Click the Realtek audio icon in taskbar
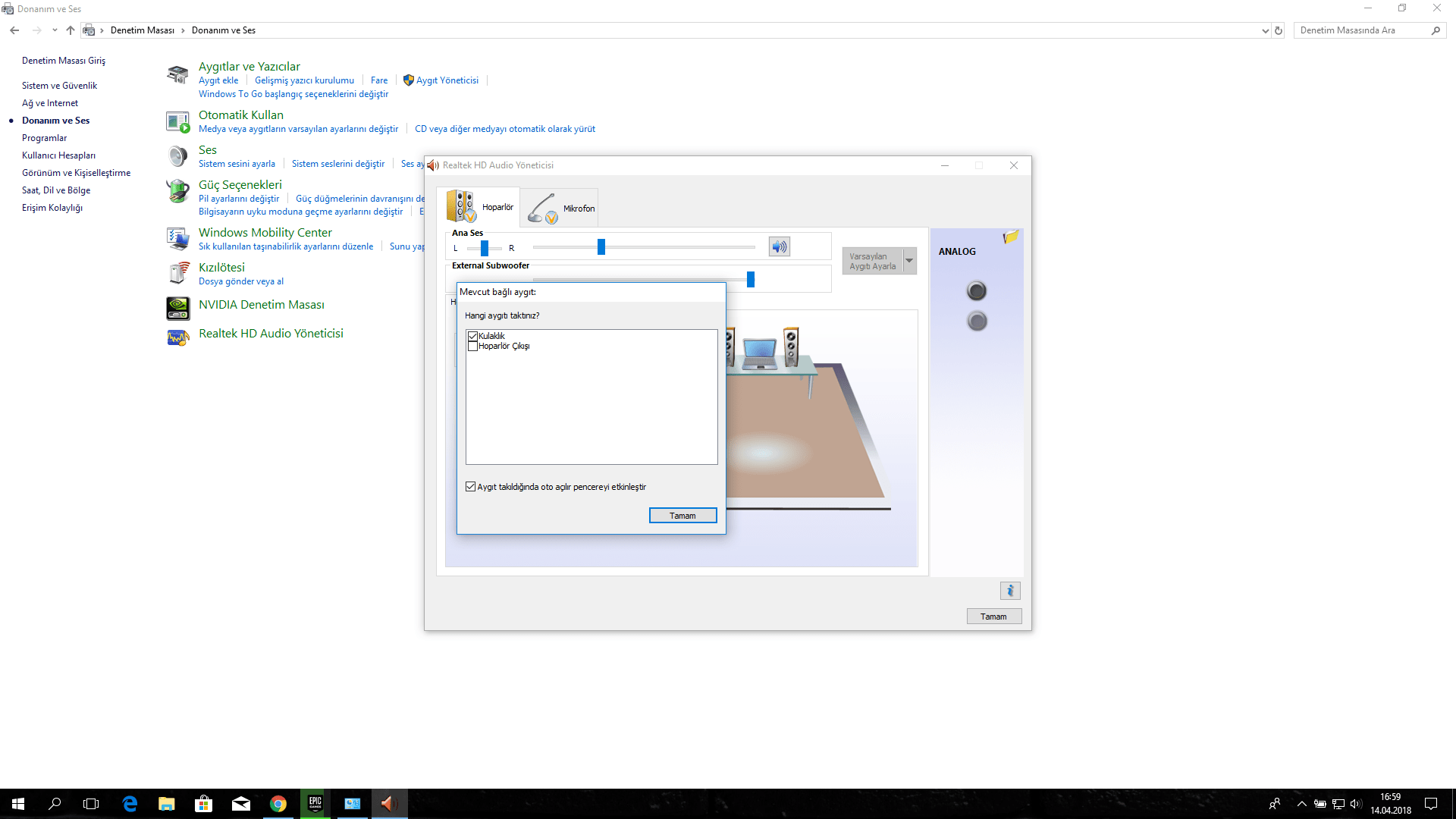1456x819 pixels. pyautogui.click(x=389, y=804)
